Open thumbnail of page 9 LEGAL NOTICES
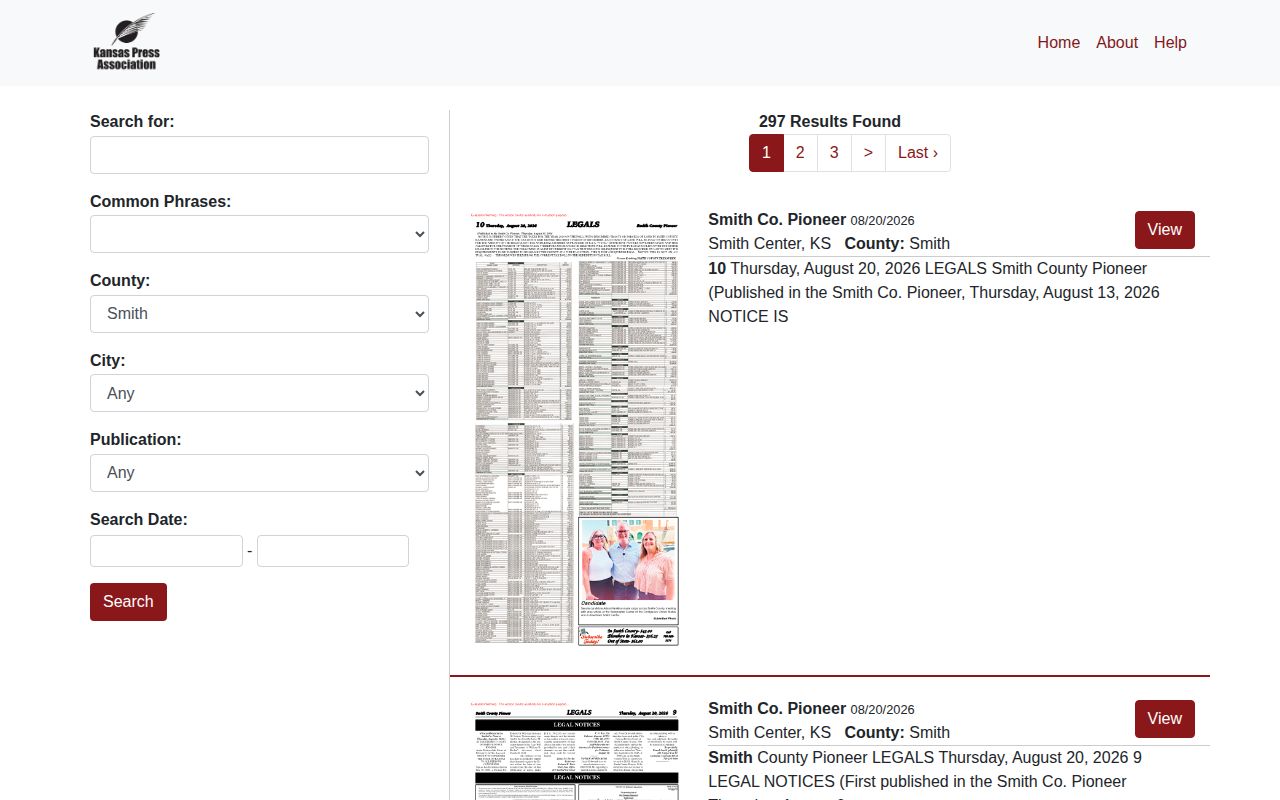 [575, 750]
